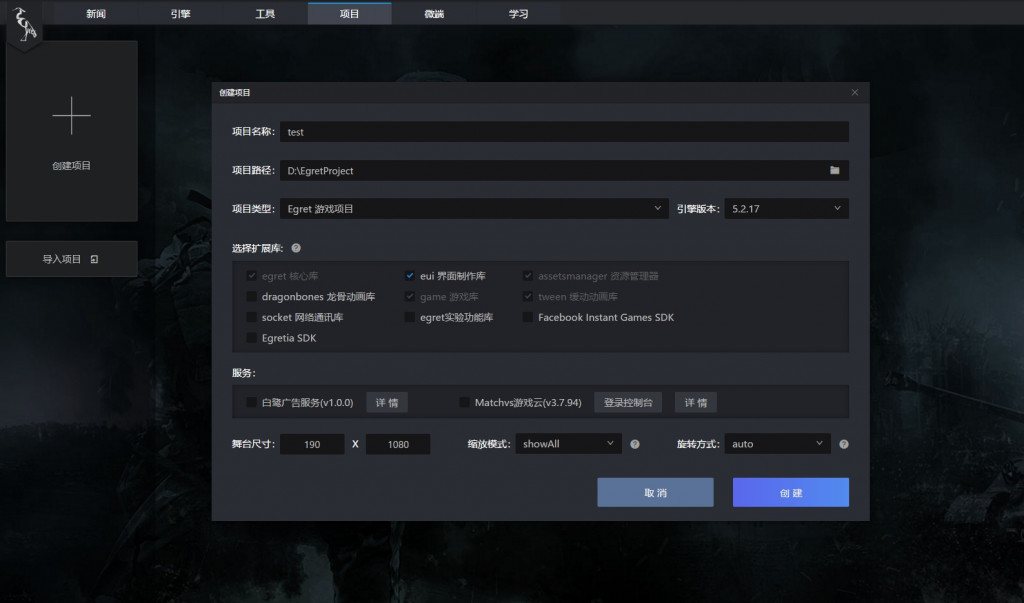
Task: Open help icon next to 缩放模式 dropdown
Action: pos(635,444)
